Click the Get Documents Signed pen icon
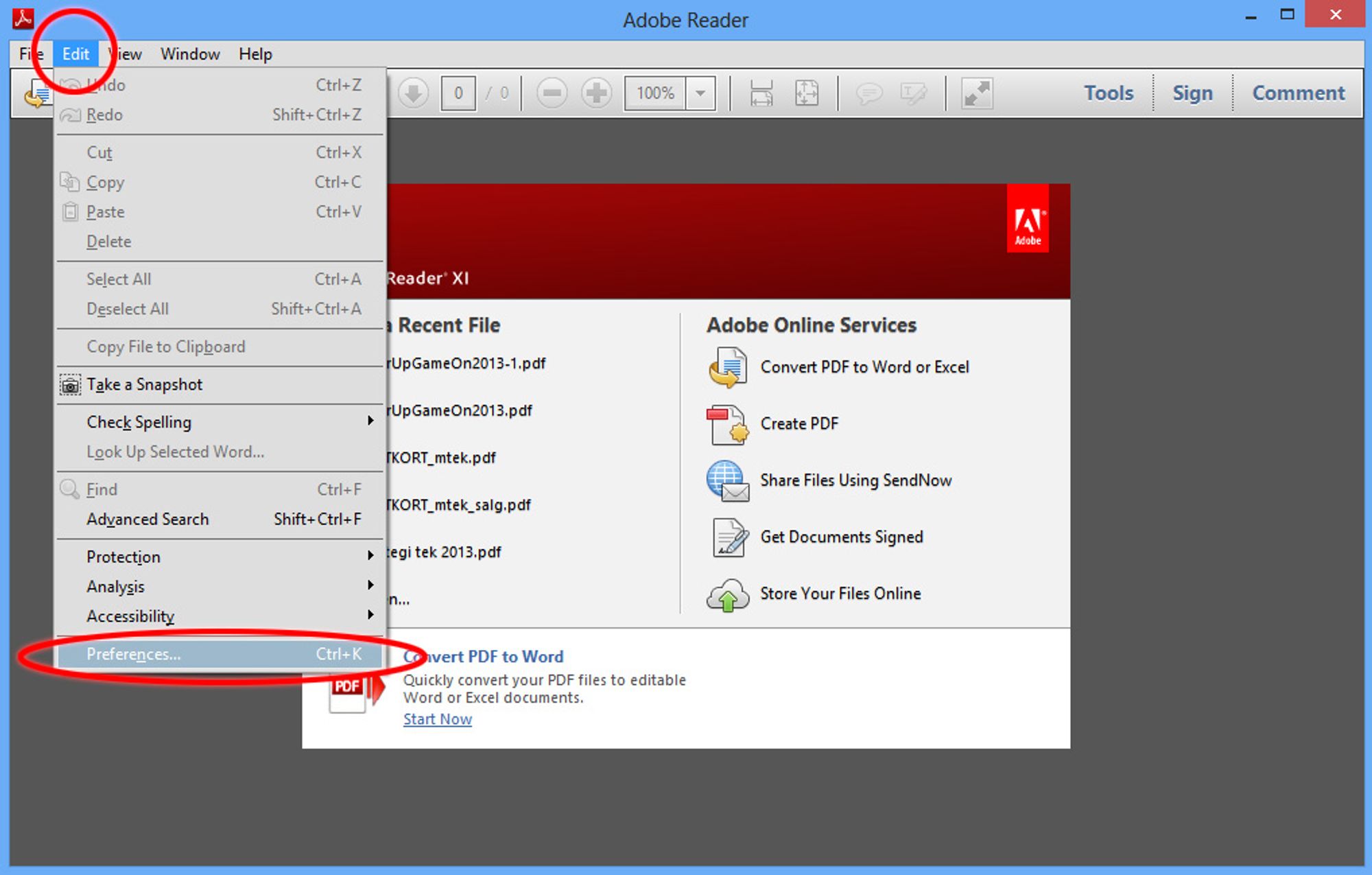 [729, 537]
